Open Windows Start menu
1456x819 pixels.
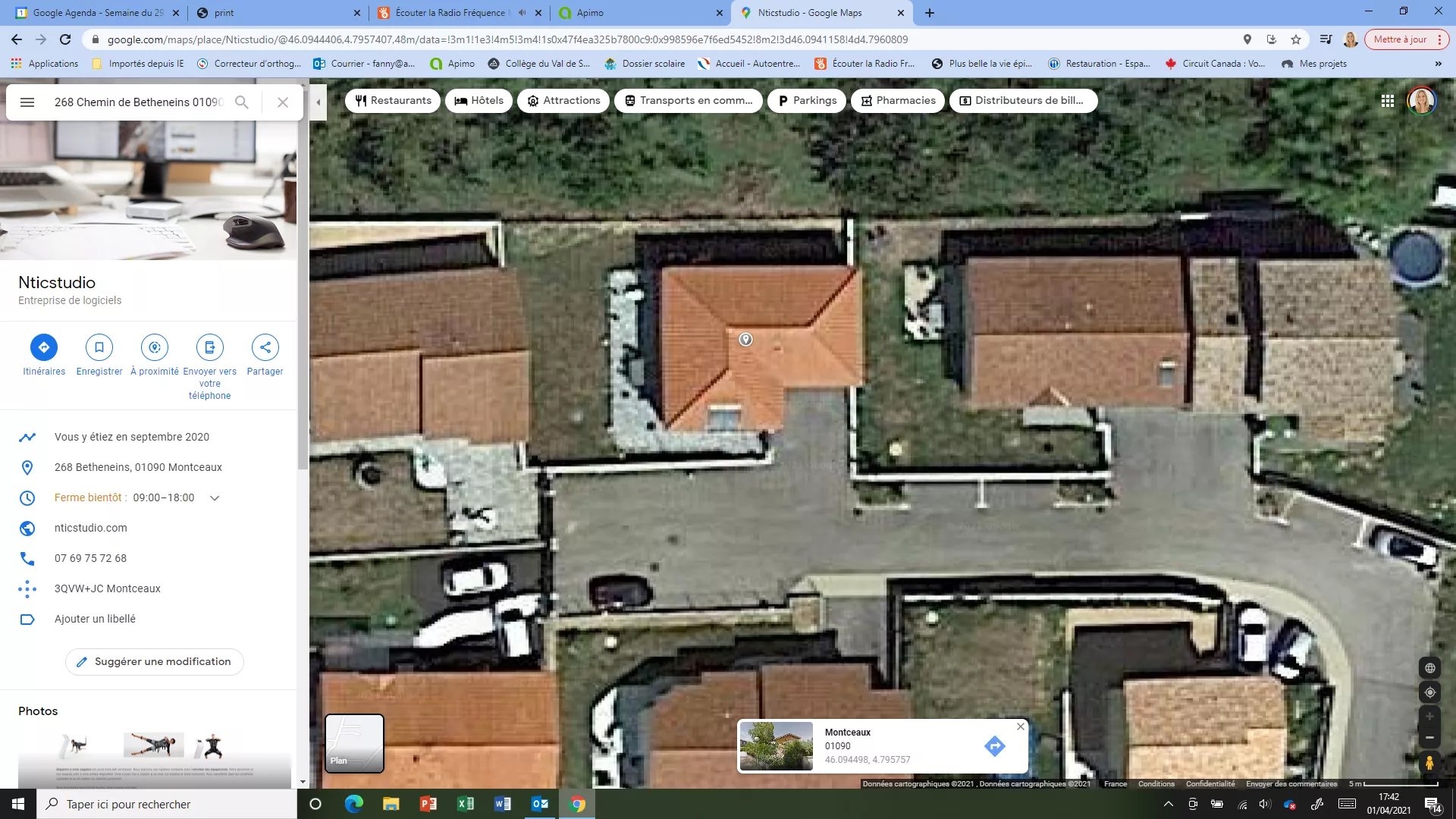[18, 804]
